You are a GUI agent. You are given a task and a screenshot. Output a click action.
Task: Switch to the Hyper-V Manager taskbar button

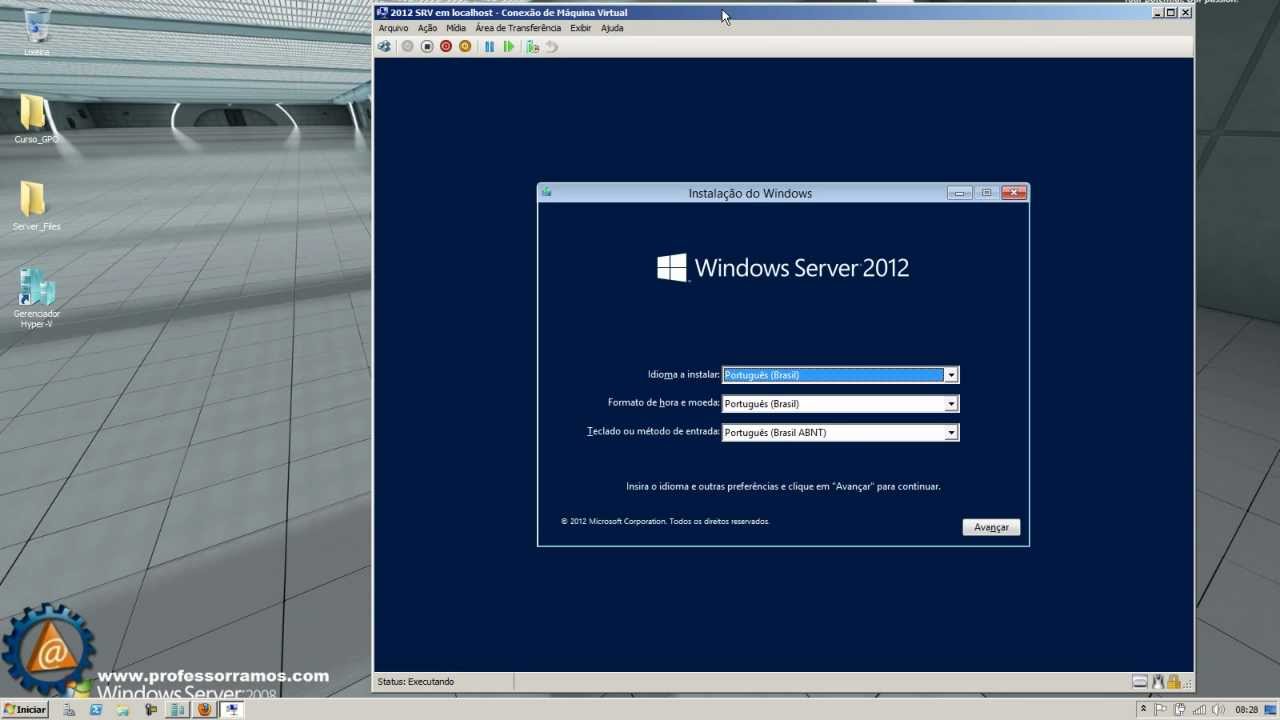click(177, 709)
